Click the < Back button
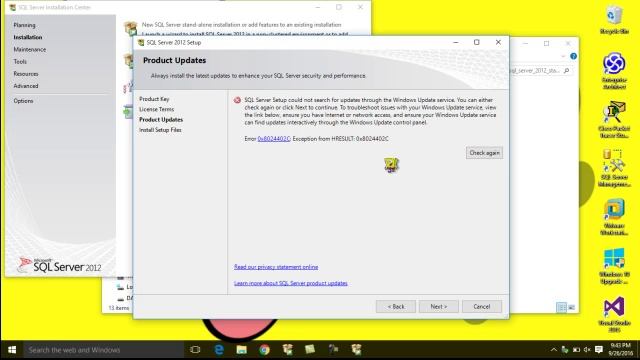The width and height of the screenshot is (640, 360). click(396, 307)
